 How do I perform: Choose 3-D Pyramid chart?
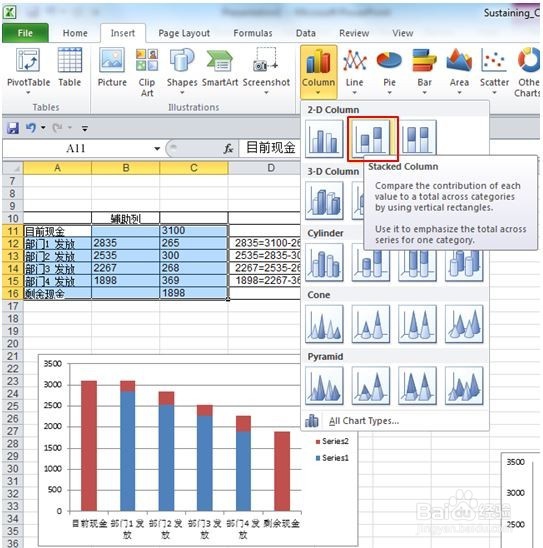[464, 385]
